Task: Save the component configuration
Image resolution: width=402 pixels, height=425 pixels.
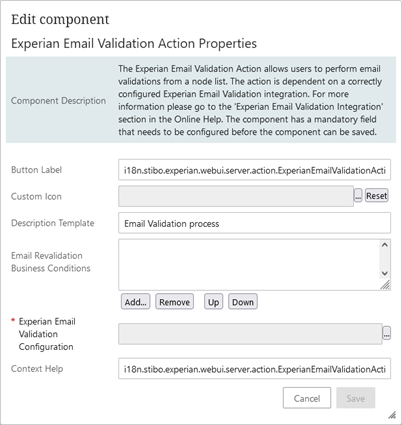Action: click(x=356, y=398)
